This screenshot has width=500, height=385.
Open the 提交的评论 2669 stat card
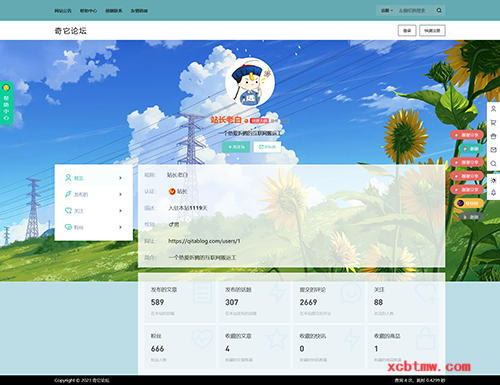[329, 301]
